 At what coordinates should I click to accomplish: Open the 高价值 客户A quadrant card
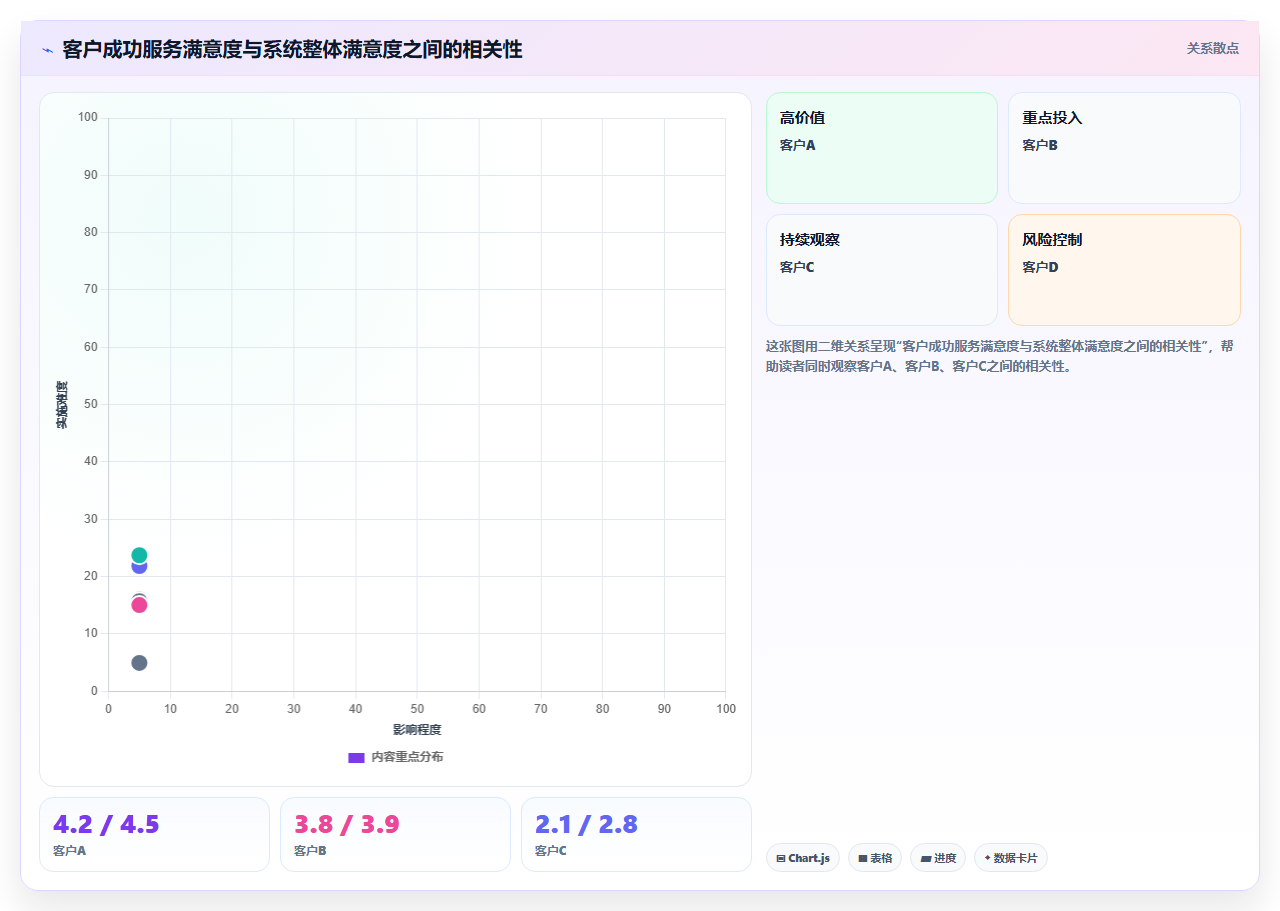[882, 148]
